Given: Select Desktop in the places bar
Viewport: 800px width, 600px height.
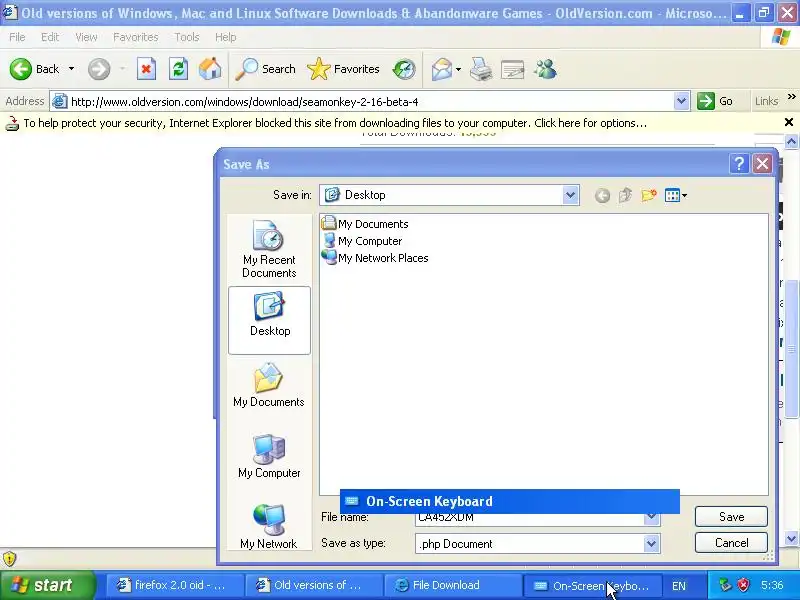Looking at the screenshot, I should click(x=269, y=320).
